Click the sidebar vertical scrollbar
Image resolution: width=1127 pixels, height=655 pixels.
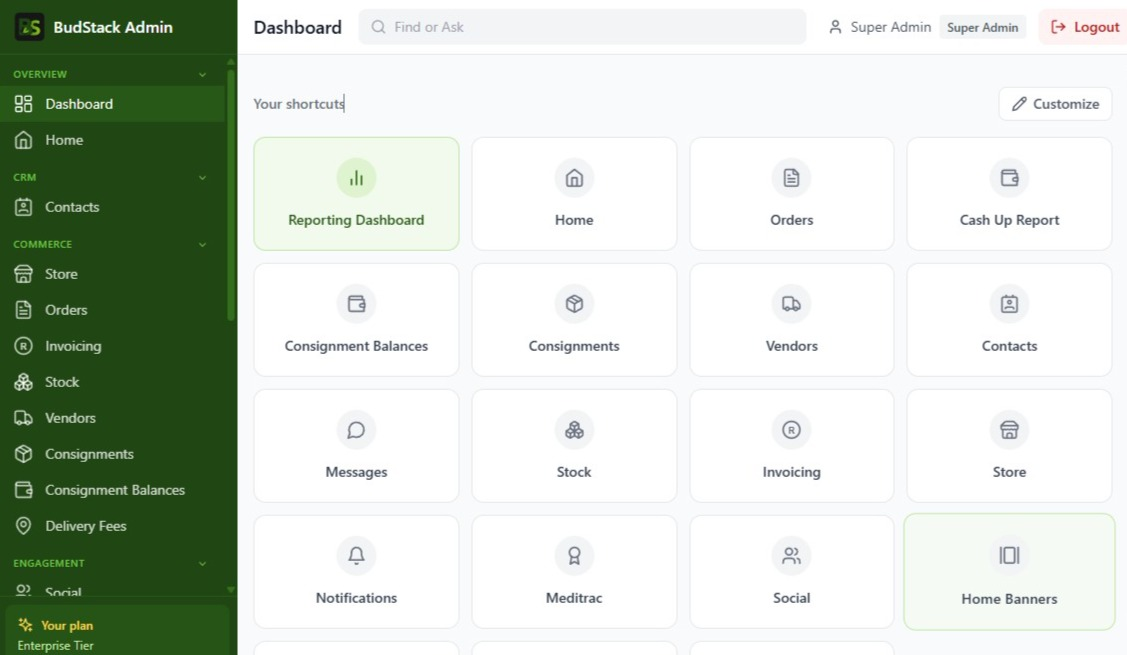point(231,194)
